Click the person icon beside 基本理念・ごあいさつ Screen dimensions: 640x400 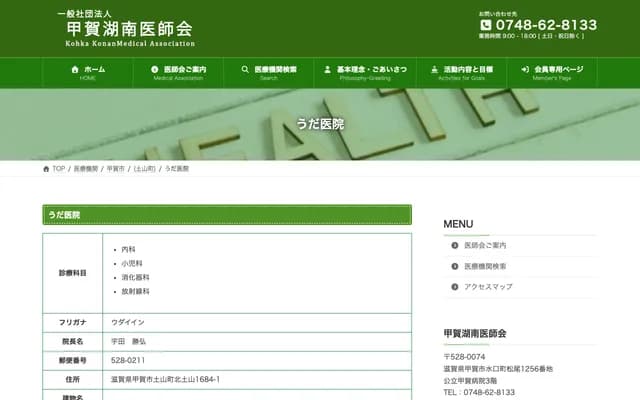(x=327, y=69)
